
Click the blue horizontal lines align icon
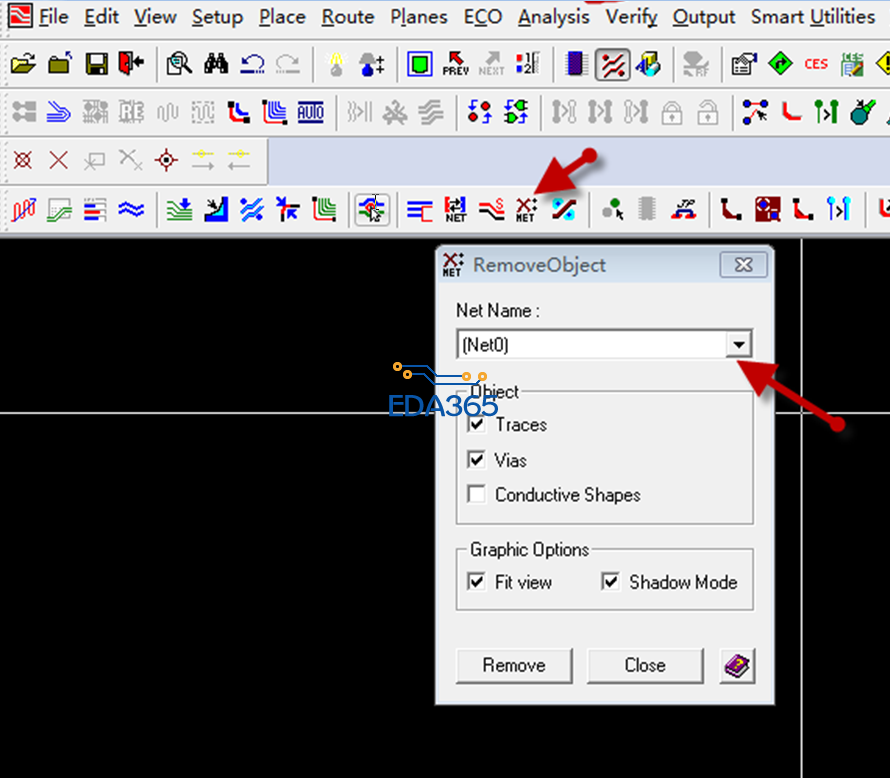[x=419, y=211]
